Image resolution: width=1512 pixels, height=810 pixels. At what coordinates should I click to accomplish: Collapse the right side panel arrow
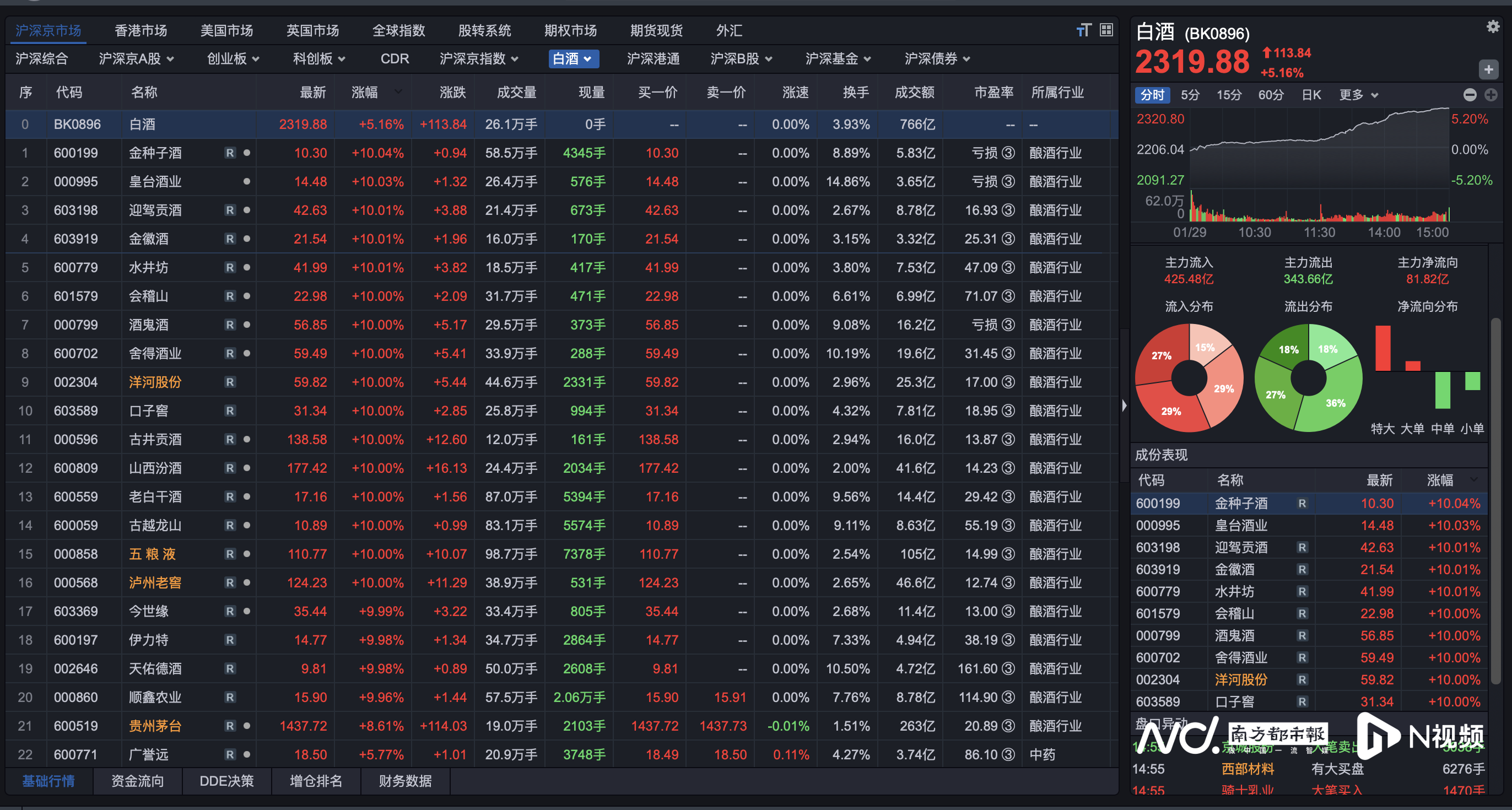(x=1124, y=406)
